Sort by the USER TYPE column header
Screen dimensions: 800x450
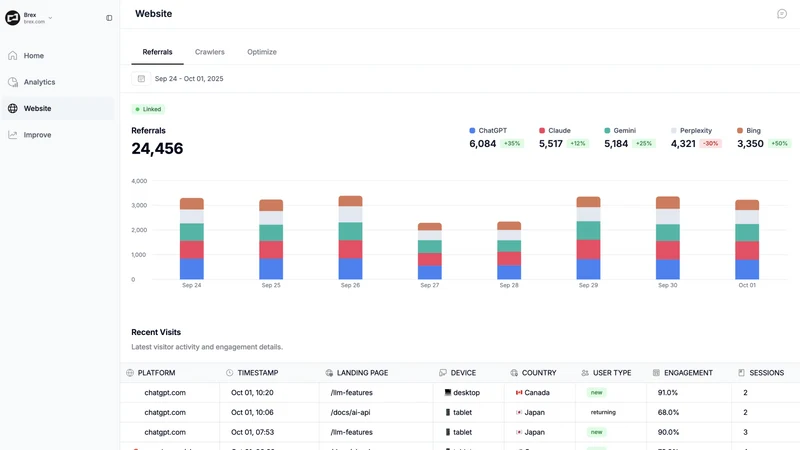pos(612,373)
